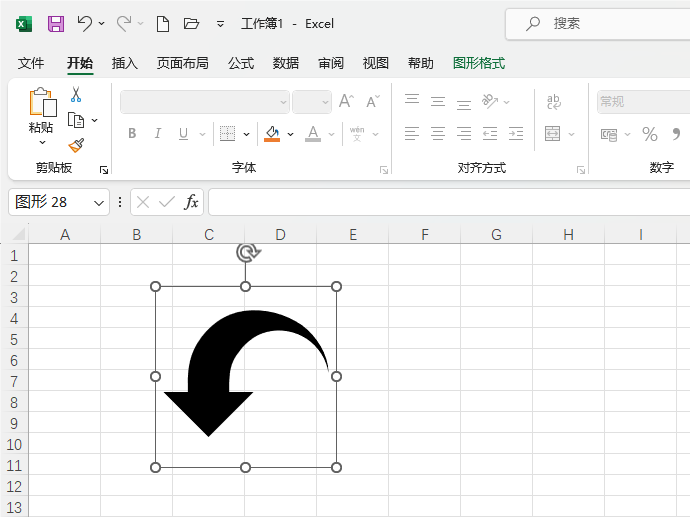The width and height of the screenshot is (690, 517).
Task: Apply the orange fill color bucket
Action: [x=272, y=133]
